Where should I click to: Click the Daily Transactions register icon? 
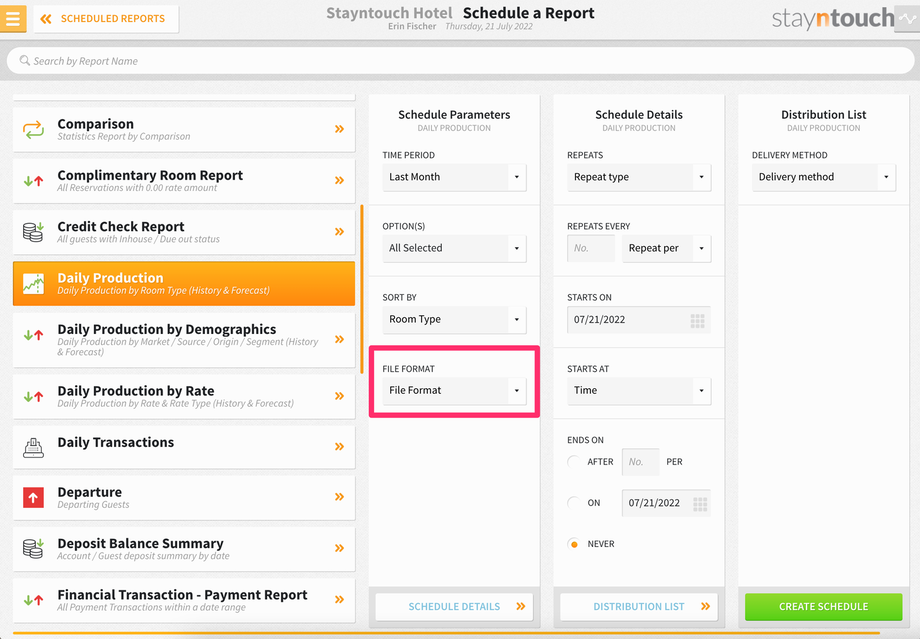(33, 448)
